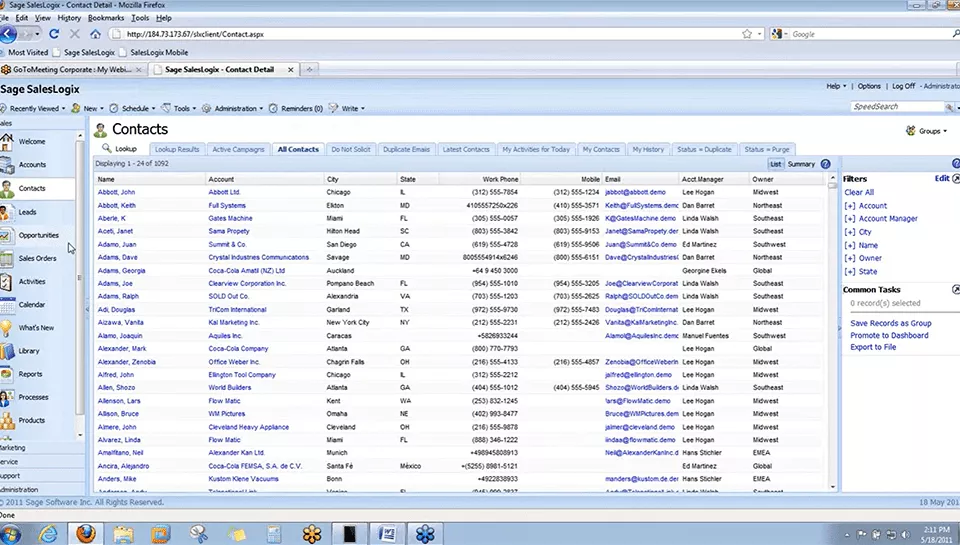This screenshot has height=545, width=960.
Task: Click Promote to Dashboard link
Action: point(889,336)
